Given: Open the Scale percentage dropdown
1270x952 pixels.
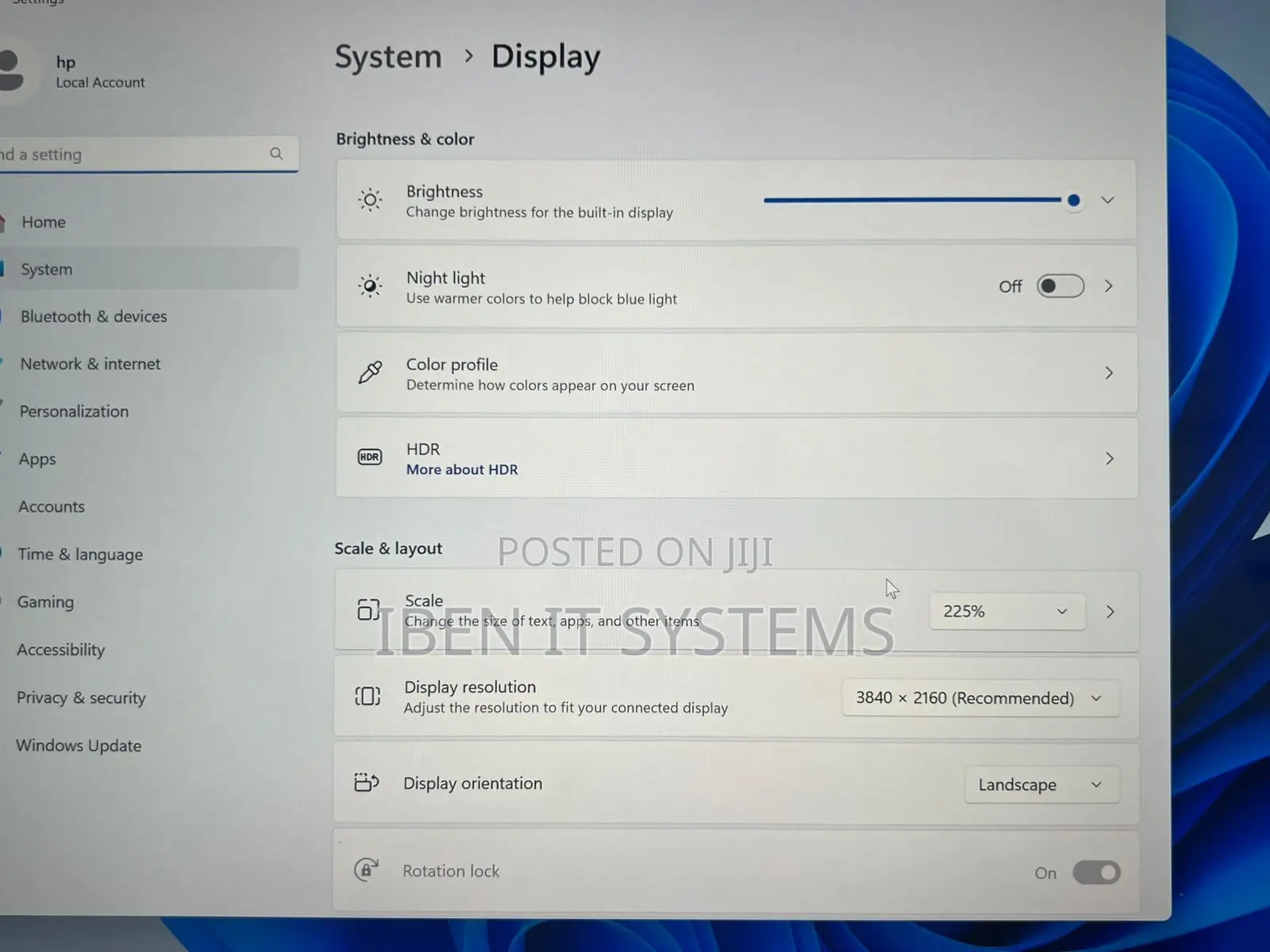Looking at the screenshot, I should pyautogui.click(x=1006, y=611).
